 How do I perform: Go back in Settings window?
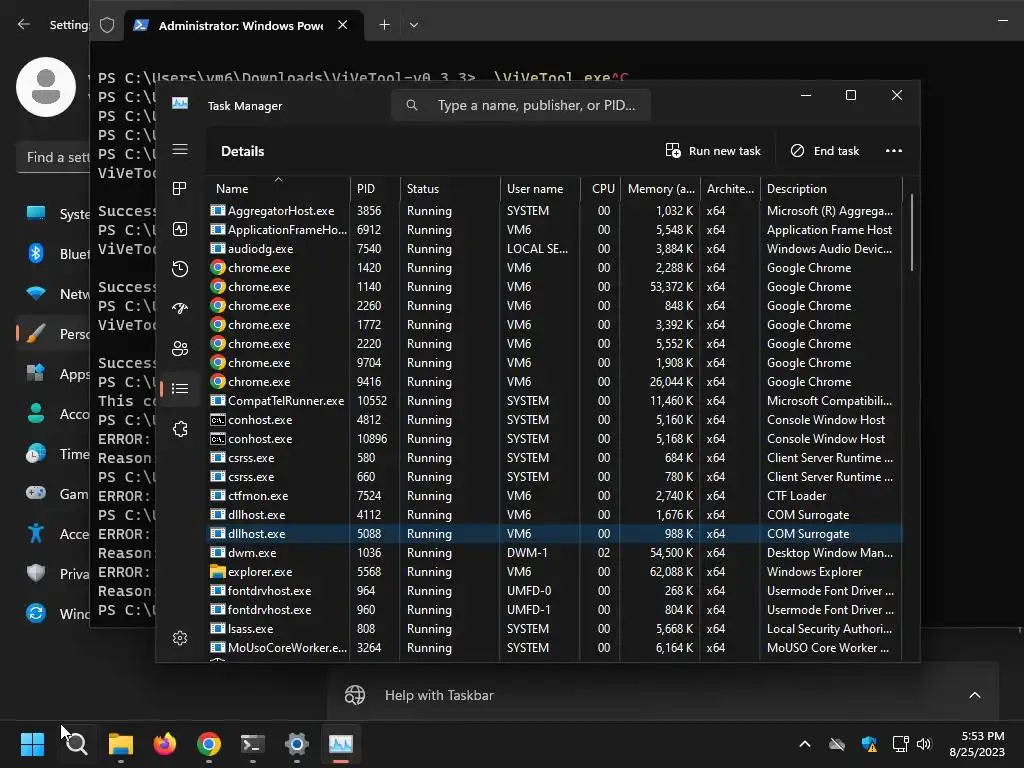coord(24,24)
